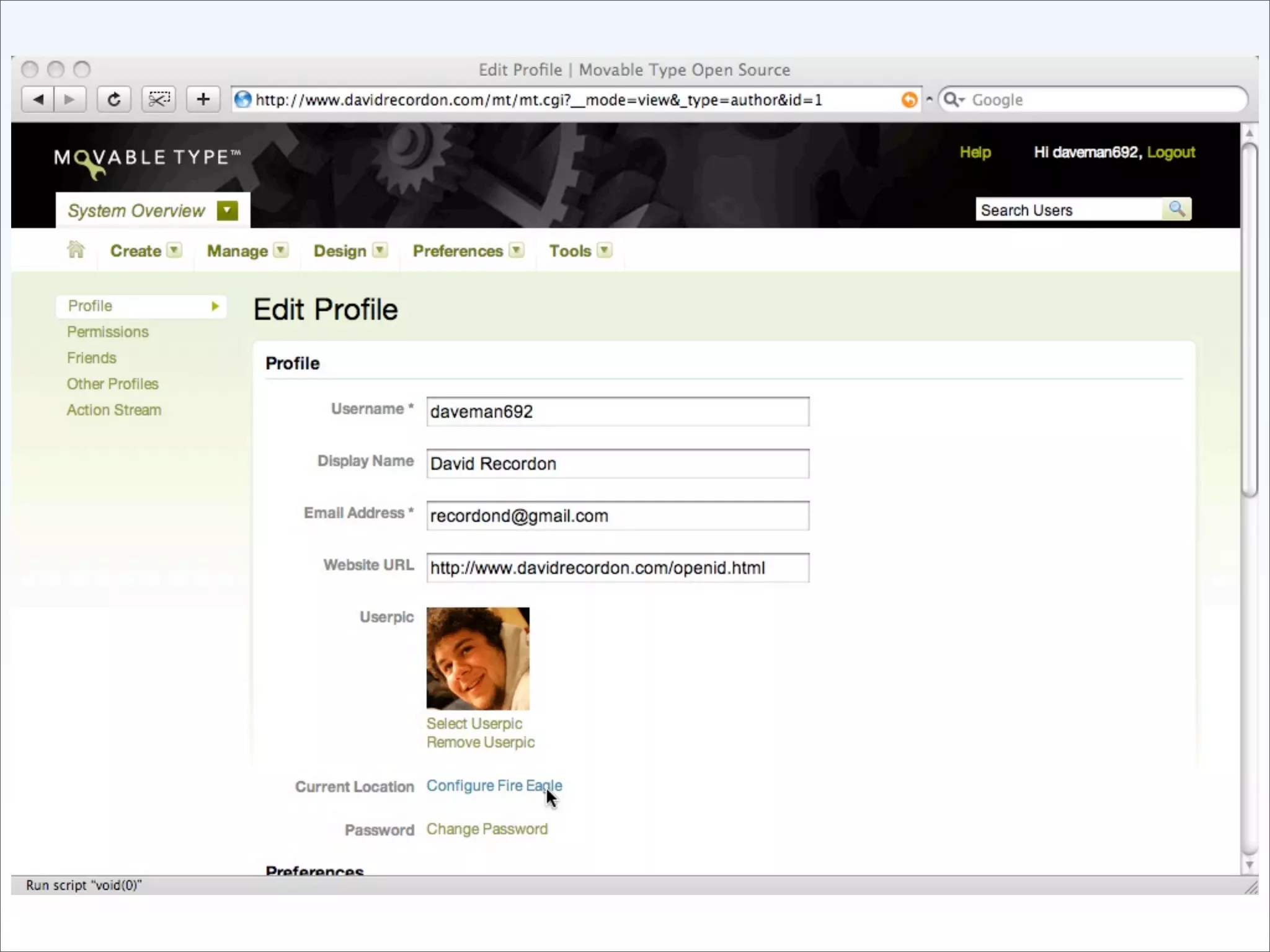Viewport: 1270px width, 952px height.
Task: Click the web clip scissors button
Action: click(x=159, y=99)
